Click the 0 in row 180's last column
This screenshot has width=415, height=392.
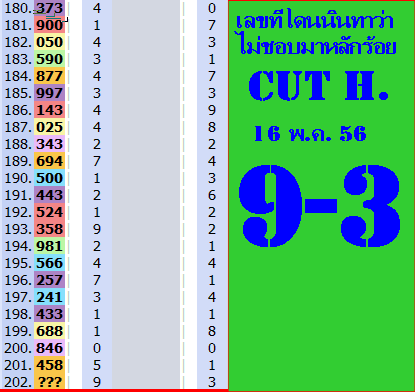(x=212, y=8)
